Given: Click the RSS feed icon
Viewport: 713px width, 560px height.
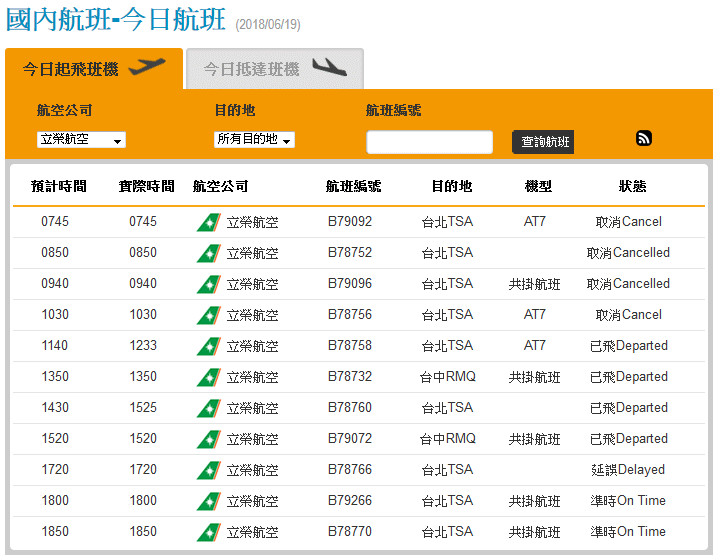Looking at the screenshot, I should 643,138.
